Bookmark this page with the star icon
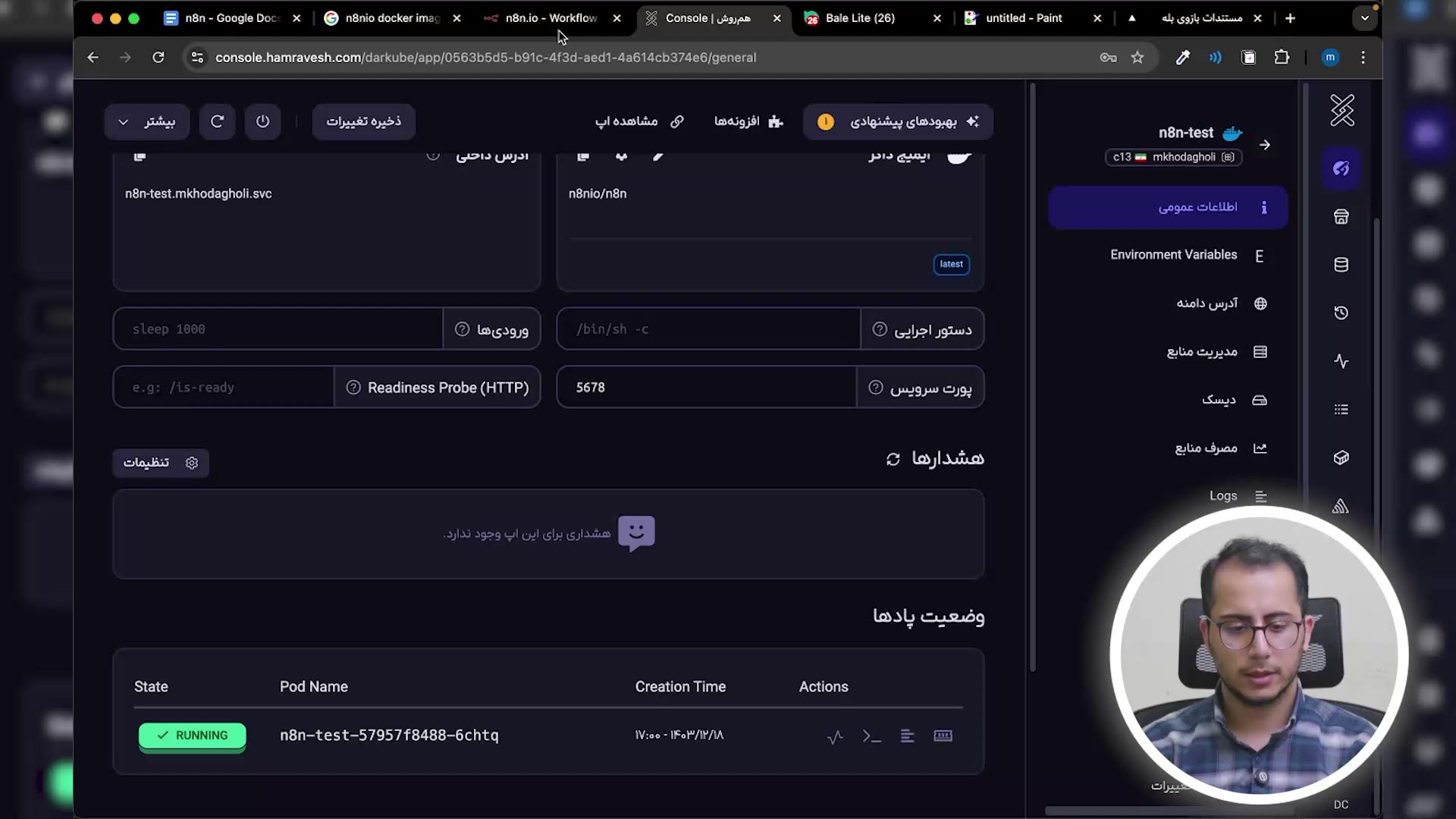The height and width of the screenshot is (819, 1456). [x=1137, y=58]
